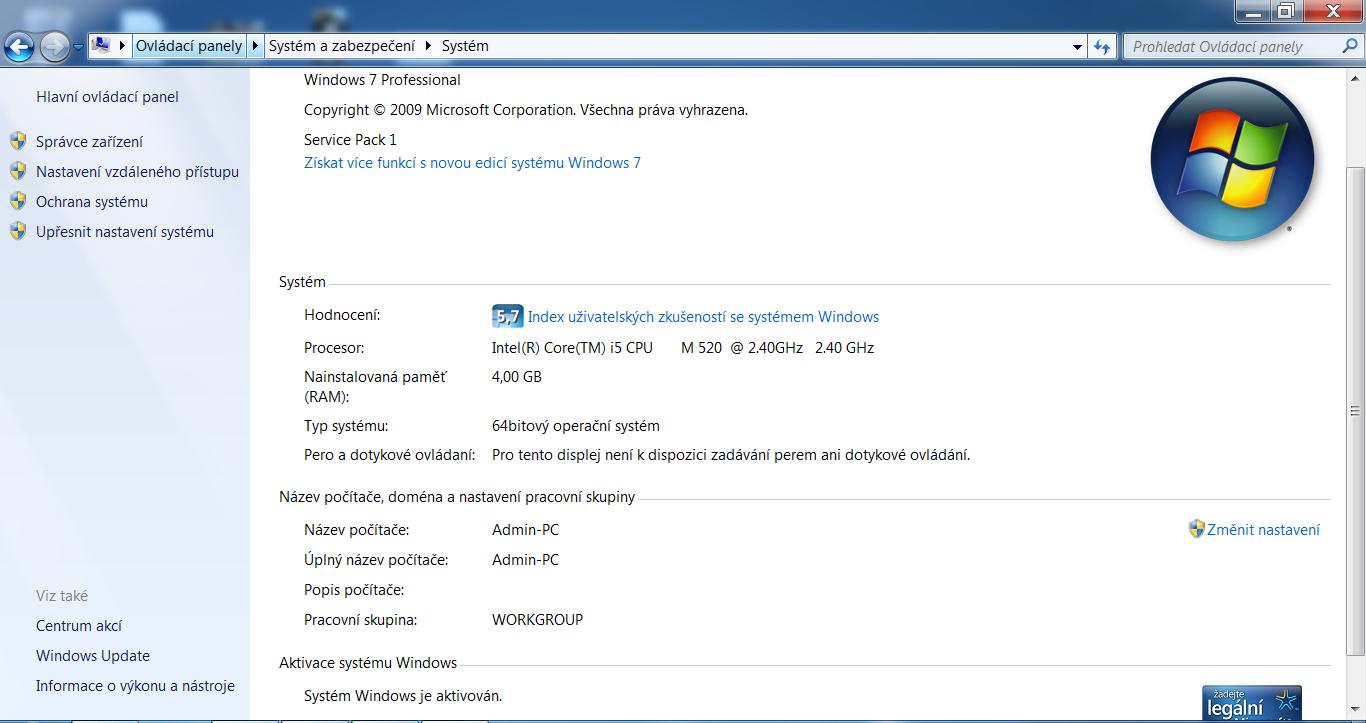Click the legální software genuine badge
Viewport: 1366px width, 723px height.
tap(1251, 703)
